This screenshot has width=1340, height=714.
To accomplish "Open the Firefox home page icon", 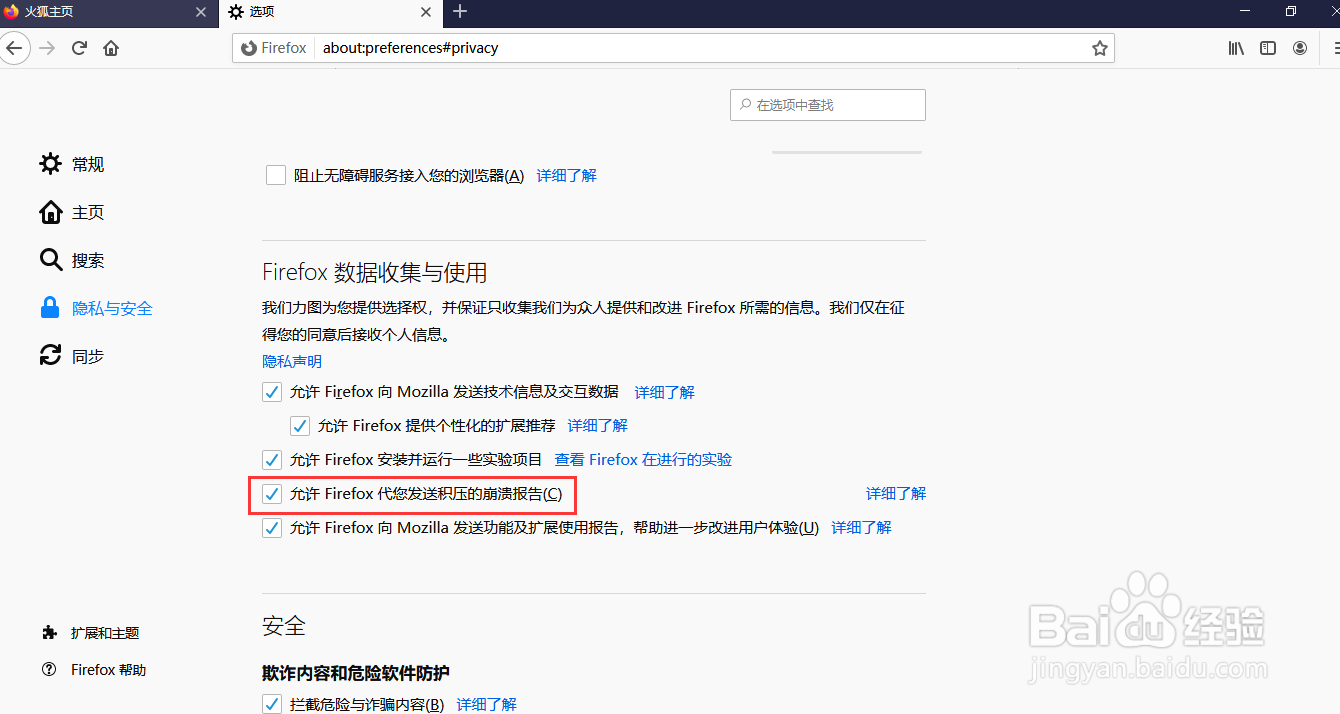I will (111, 48).
